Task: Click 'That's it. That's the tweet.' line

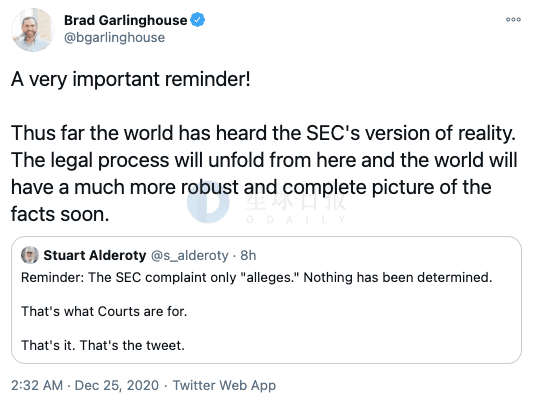Action: (103, 345)
